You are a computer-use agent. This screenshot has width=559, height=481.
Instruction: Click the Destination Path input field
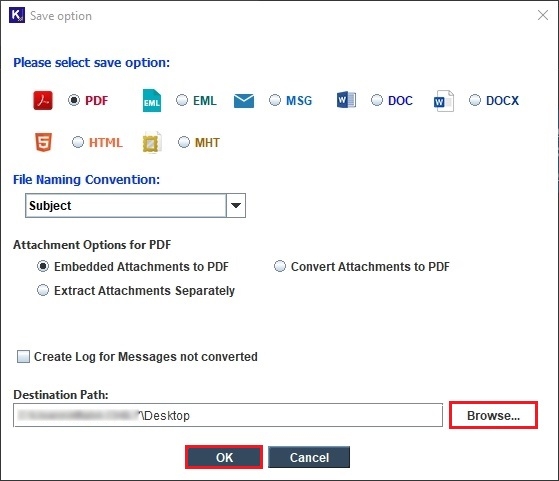(x=228, y=415)
